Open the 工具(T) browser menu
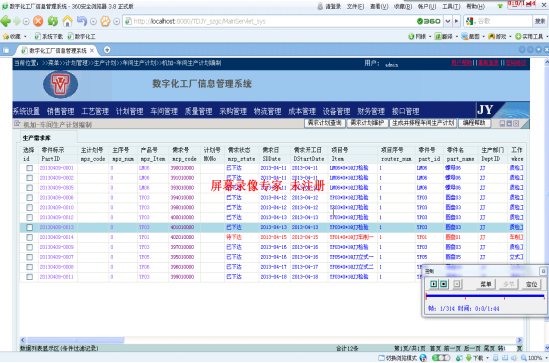 click(451, 6)
